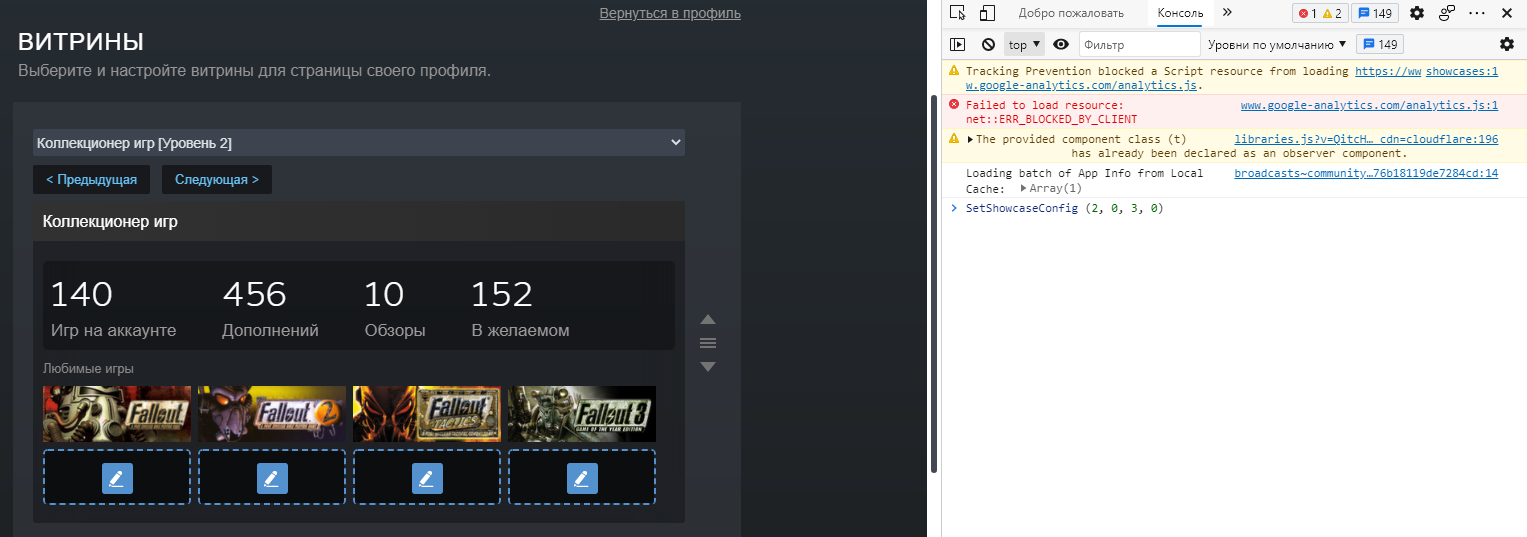The height and width of the screenshot is (537, 1527).
Task: Click the SetShowcaseConfig console input line
Action: (x=1065, y=208)
